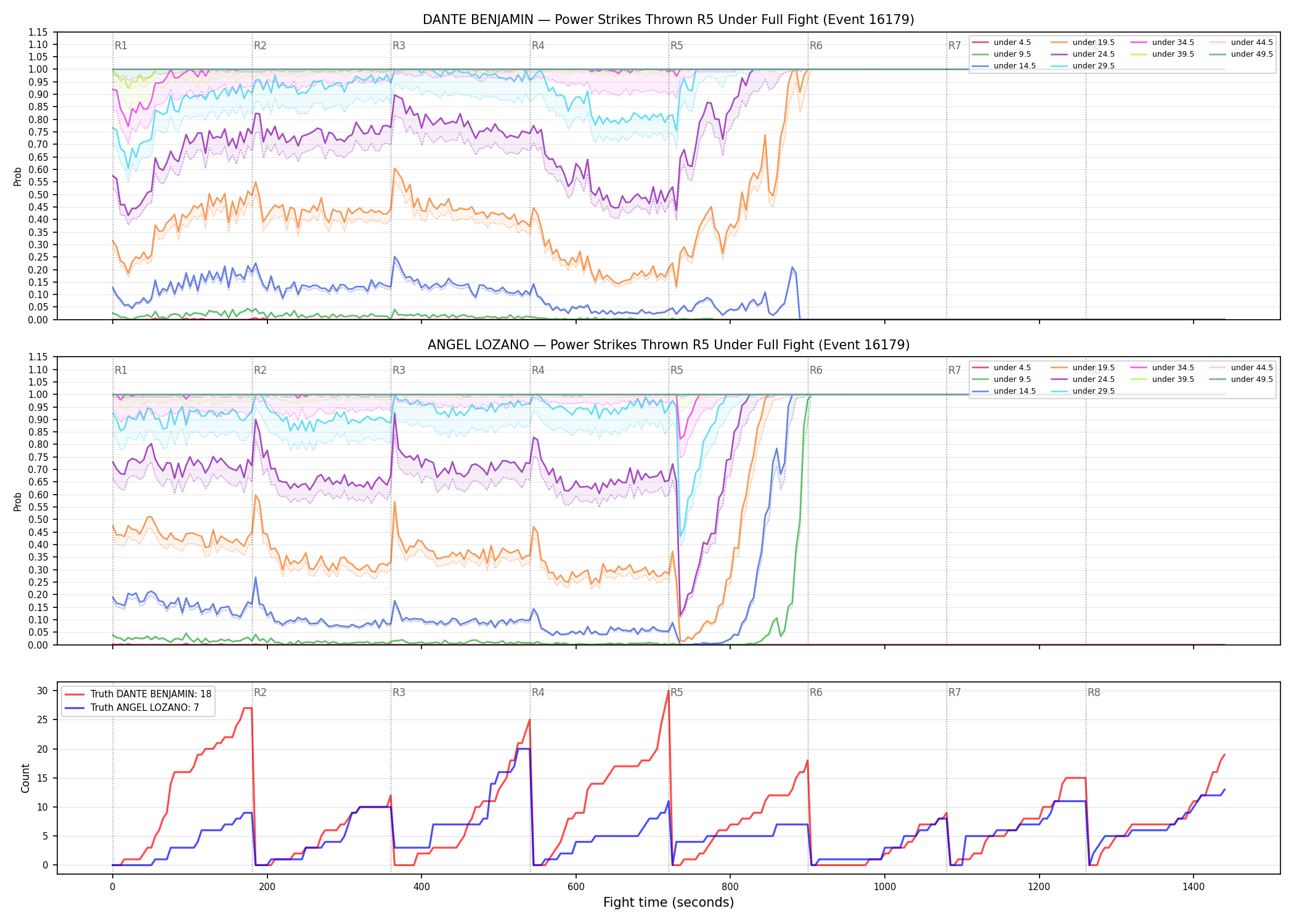This screenshot has width=1294, height=924.
Task: Select the R5 marker in the Angel Lozano chart
Action: point(677,370)
